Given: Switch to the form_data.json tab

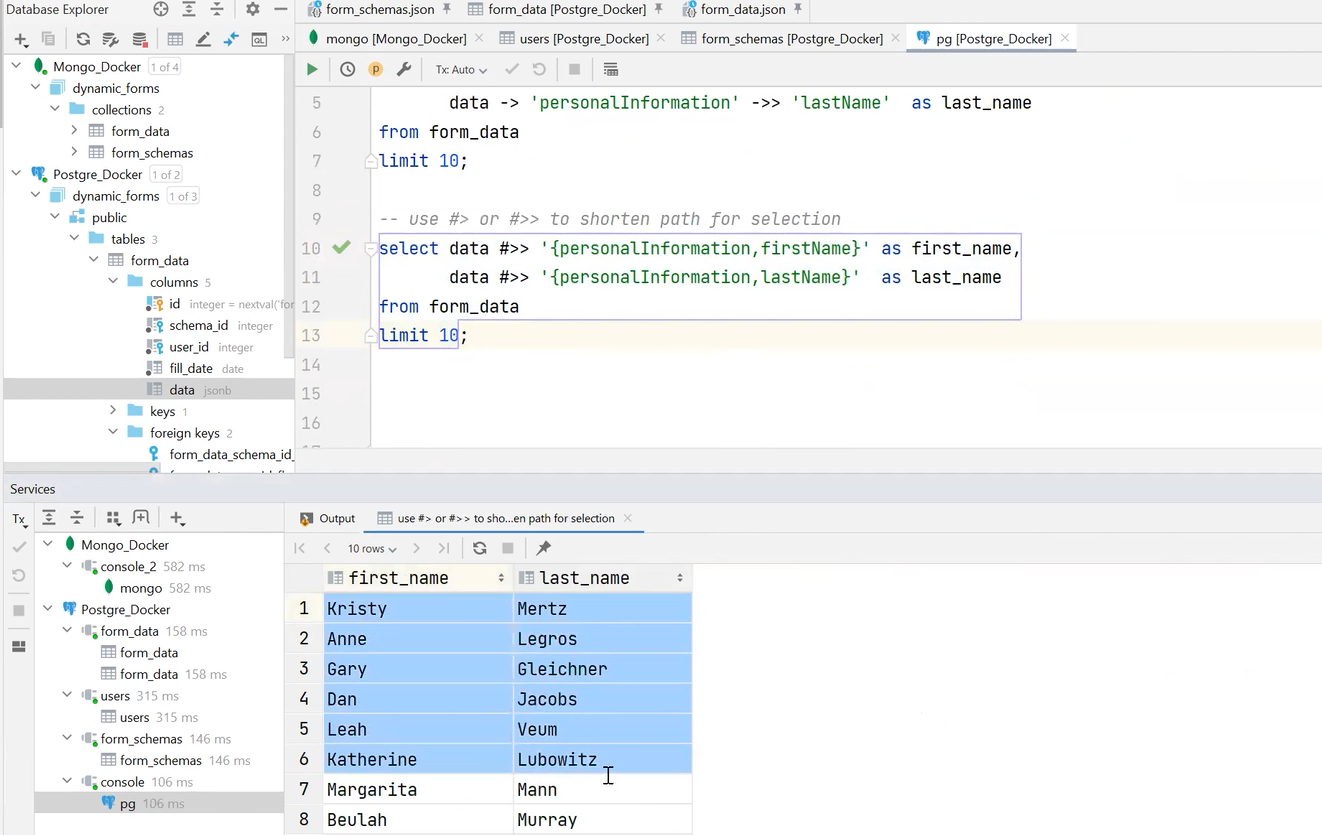Looking at the screenshot, I should point(742,10).
